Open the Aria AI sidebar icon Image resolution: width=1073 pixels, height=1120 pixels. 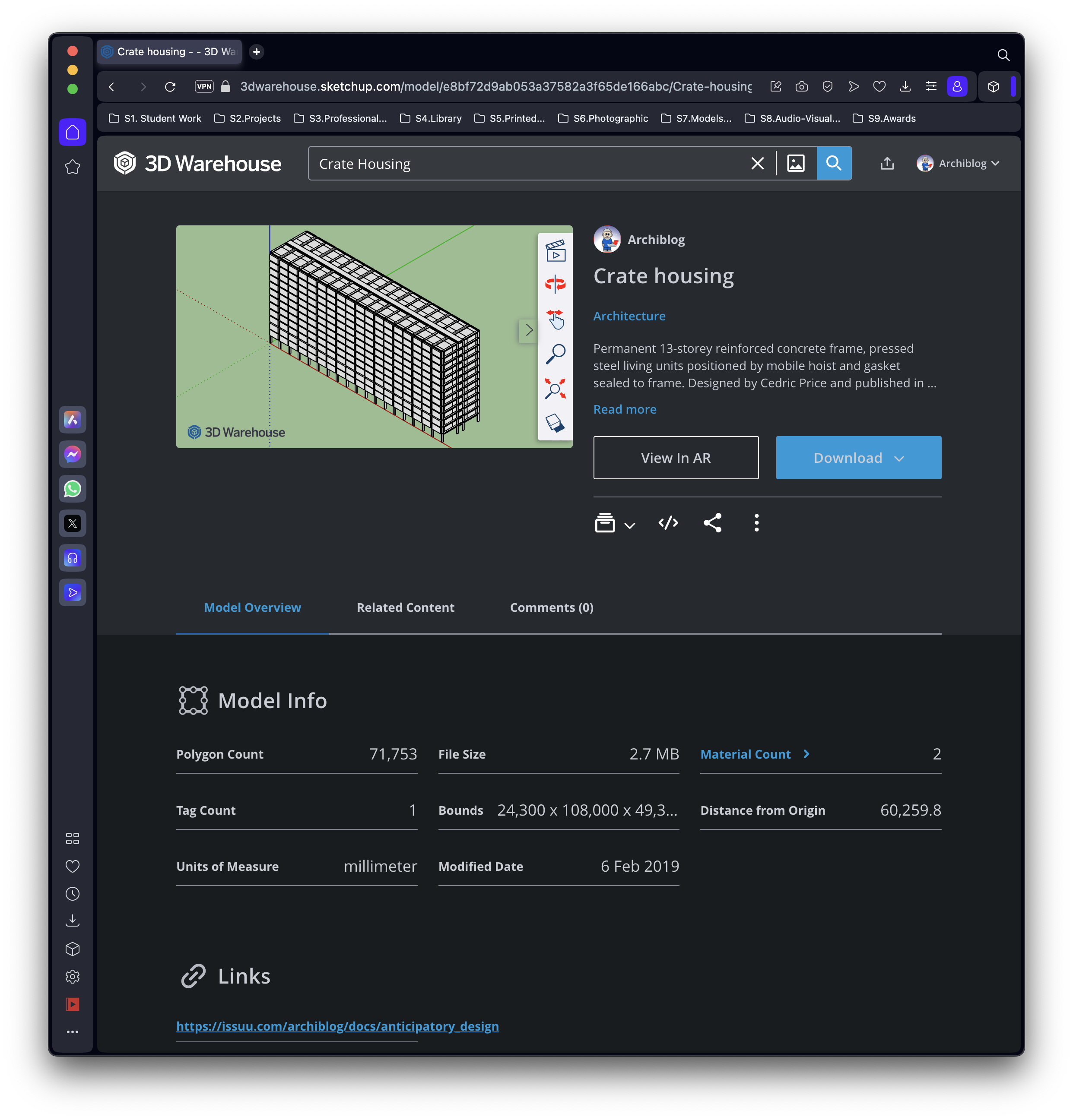coord(73,420)
